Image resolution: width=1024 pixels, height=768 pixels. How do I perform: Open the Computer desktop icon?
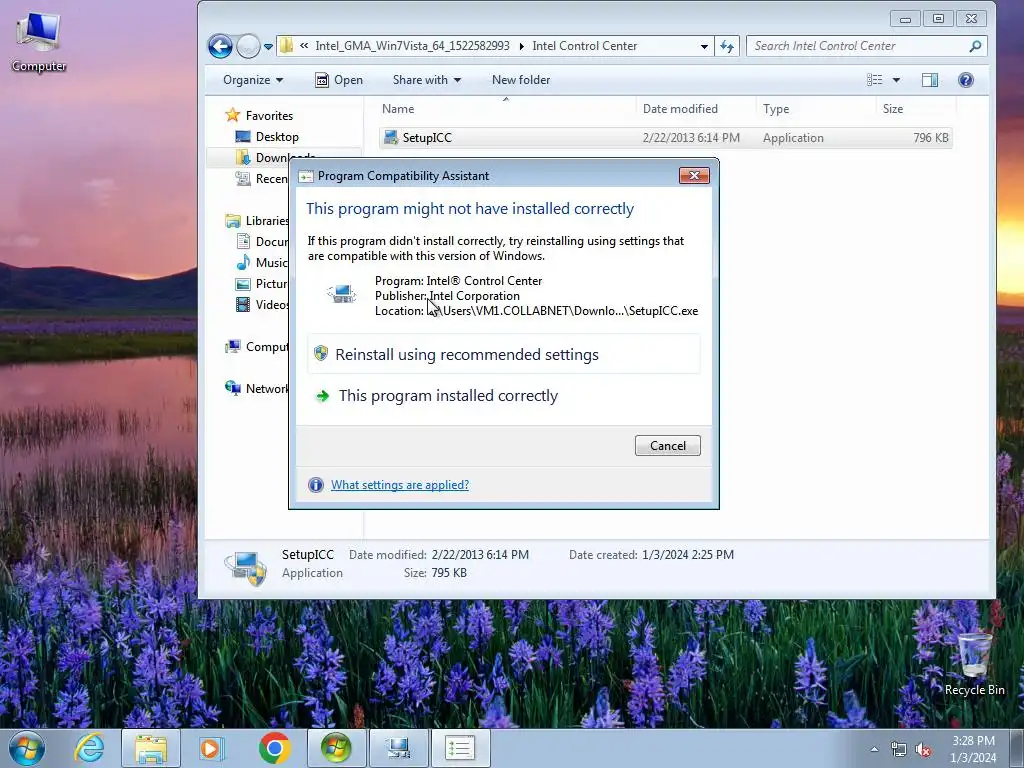pyautogui.click(x=39, y=42)
